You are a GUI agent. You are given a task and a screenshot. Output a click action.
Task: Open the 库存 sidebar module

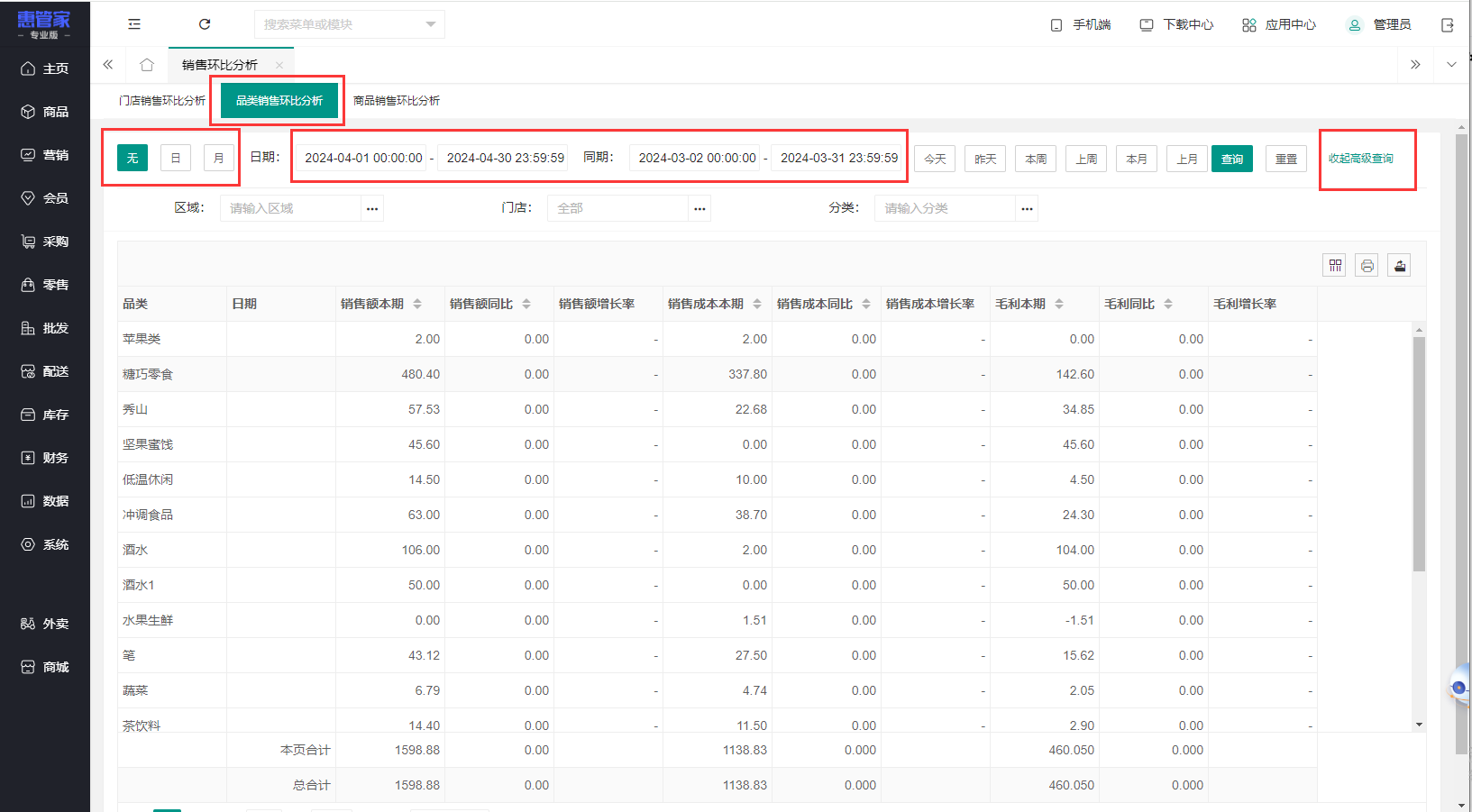(x=45, y=415)
